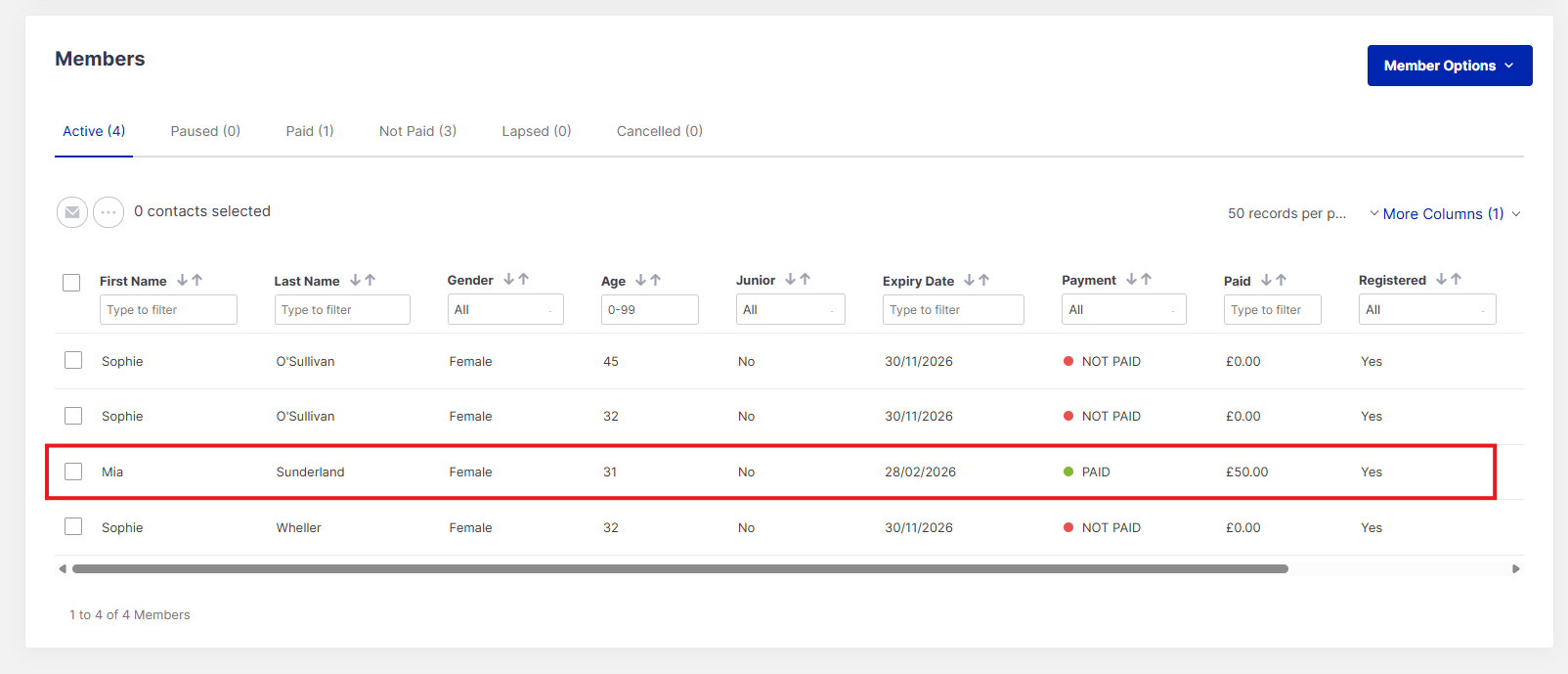Image resolution: width=1568 pixels, height=674 pixels.
Task: Sort Expiry Date ascending arrow
Action: pyautogui.click(x=984, y=280)
